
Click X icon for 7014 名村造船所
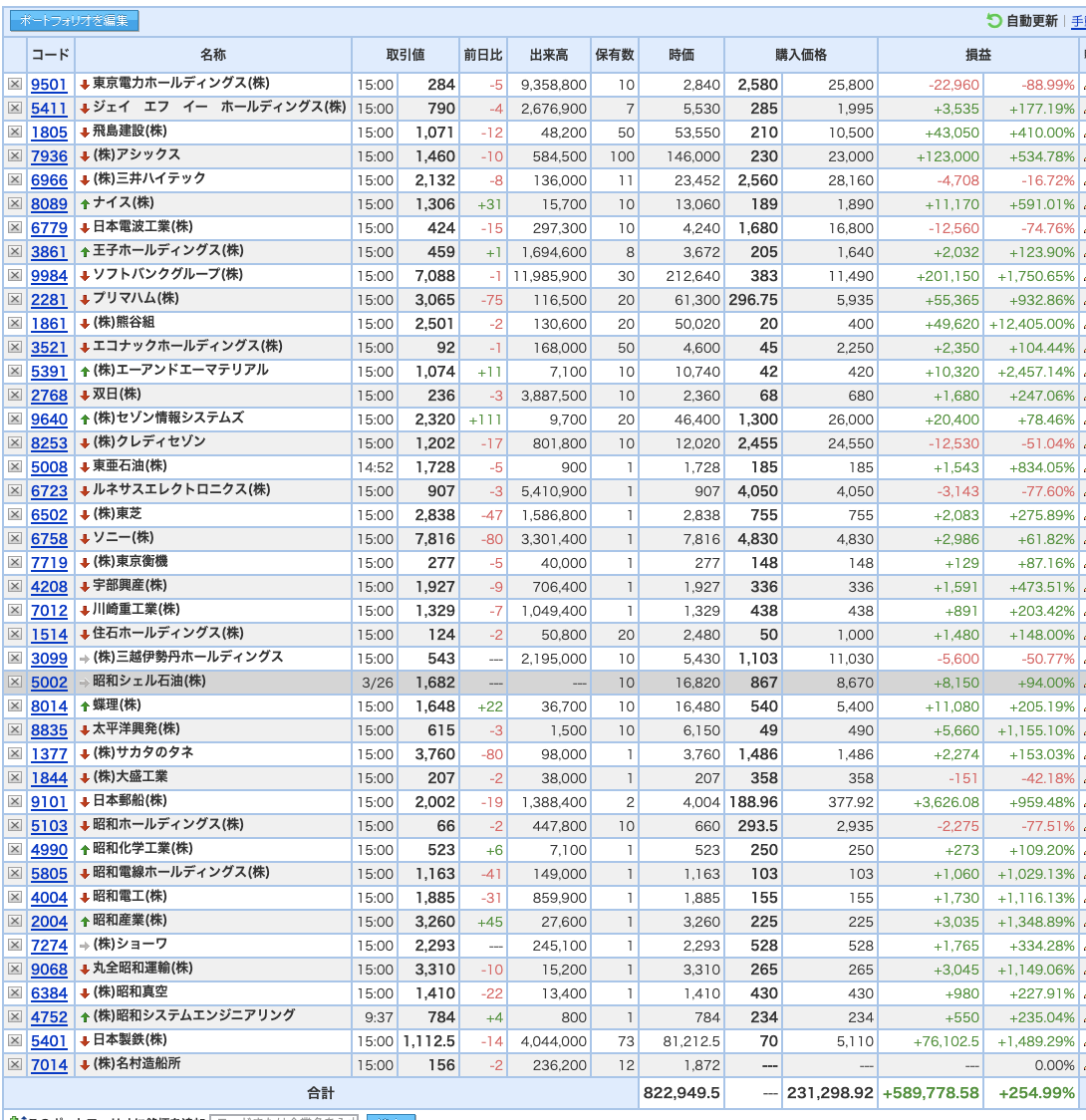14,1064
